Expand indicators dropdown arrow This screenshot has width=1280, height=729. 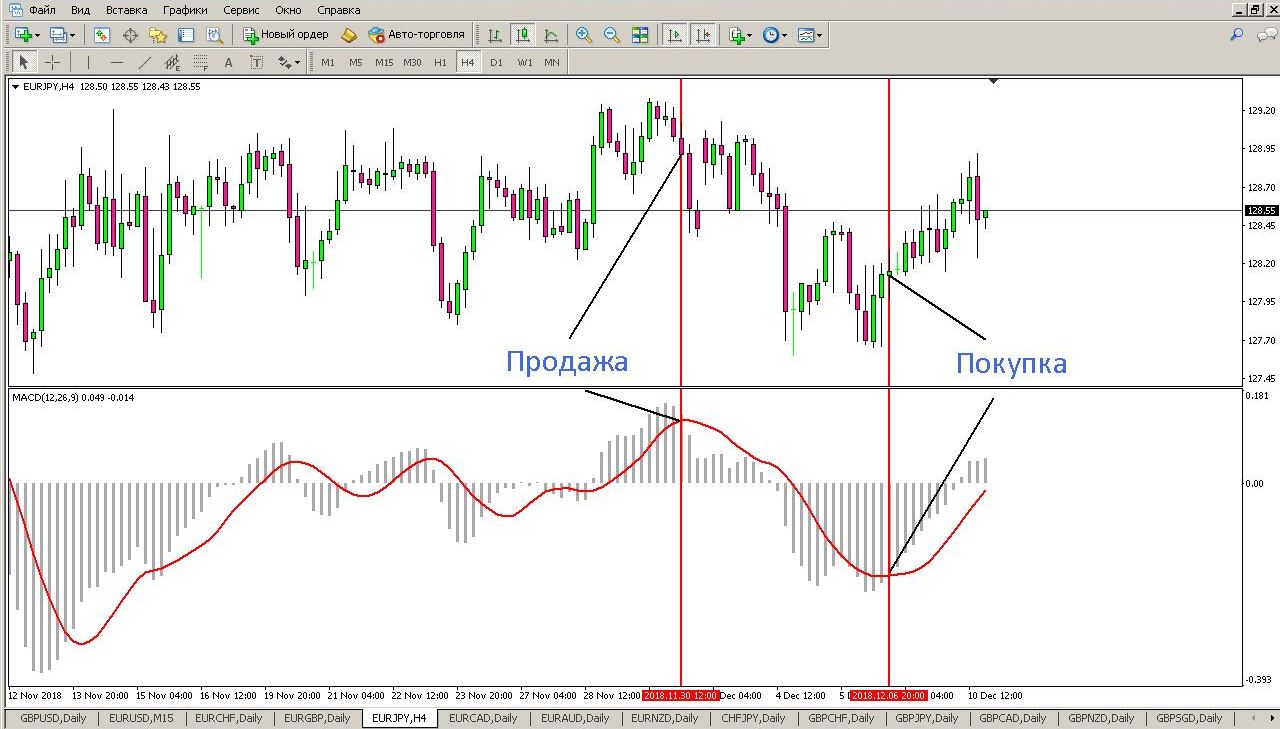[x=750, y=35]
